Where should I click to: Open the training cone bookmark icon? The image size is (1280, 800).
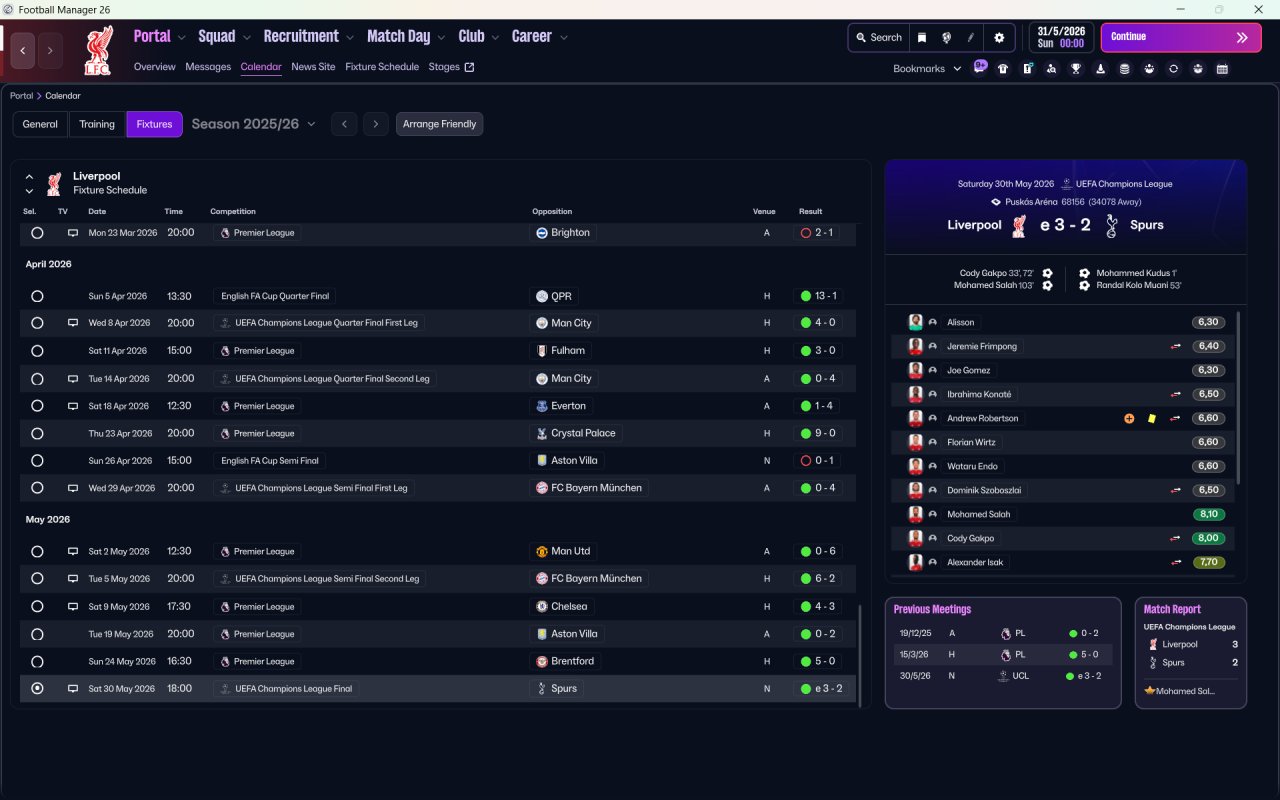[x=1100, y=69]
